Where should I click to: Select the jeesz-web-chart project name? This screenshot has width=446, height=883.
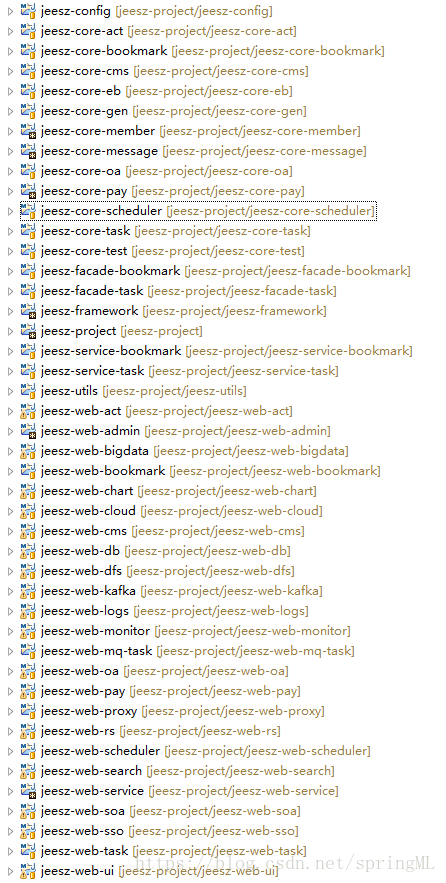point(87,491)
